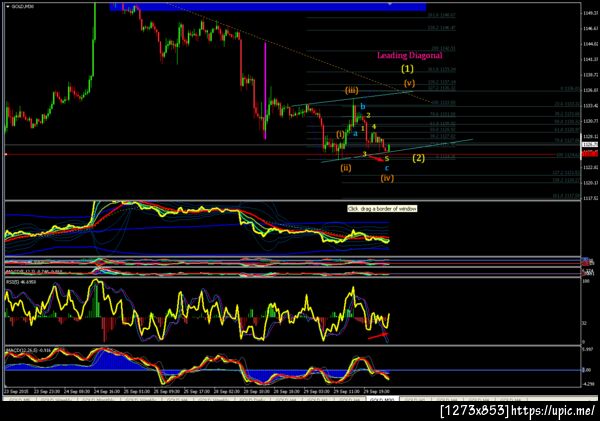The height and width of the screenshot is (421, 600).
Task: Click the arrow beside the GOLD,M30 chart title
Action: tap(8, 7)
